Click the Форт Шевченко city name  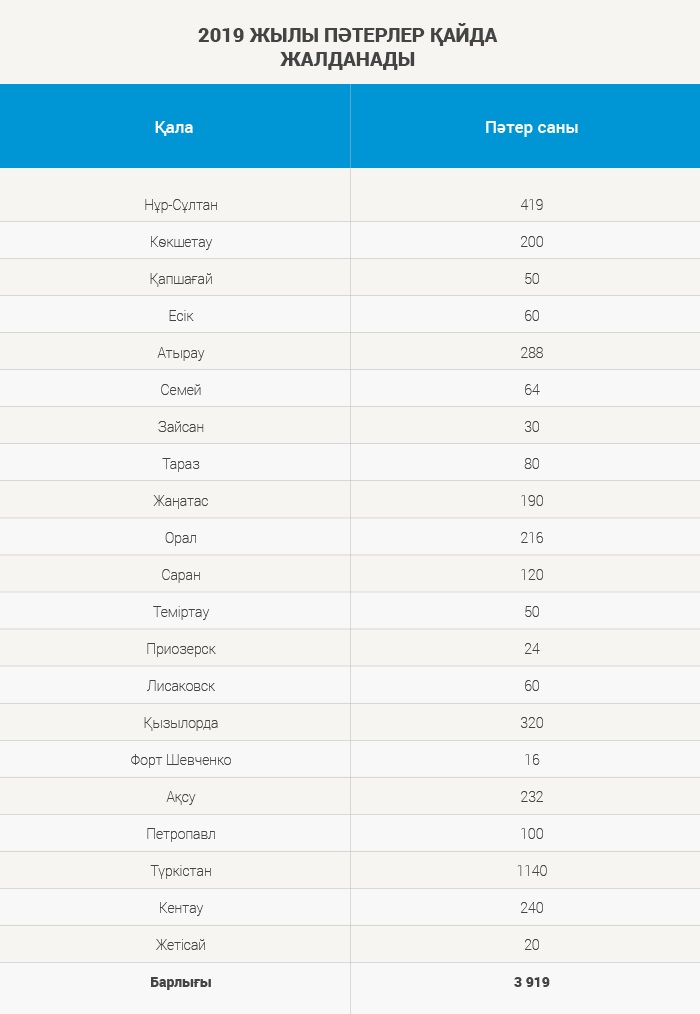click(x=180, y=760)
